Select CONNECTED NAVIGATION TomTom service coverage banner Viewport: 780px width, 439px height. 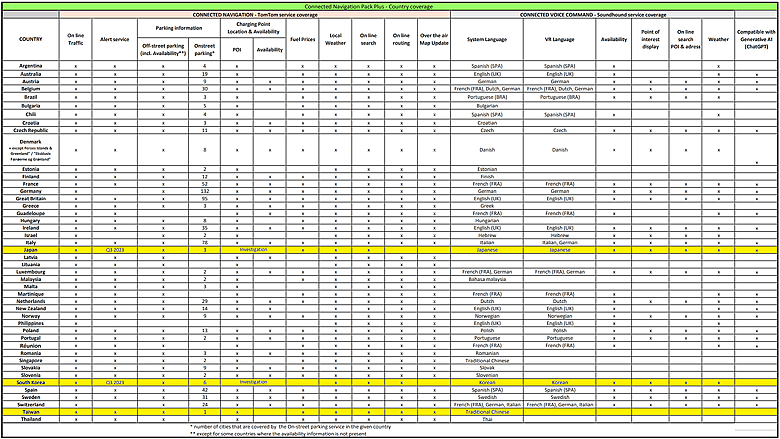click(255, 15)
